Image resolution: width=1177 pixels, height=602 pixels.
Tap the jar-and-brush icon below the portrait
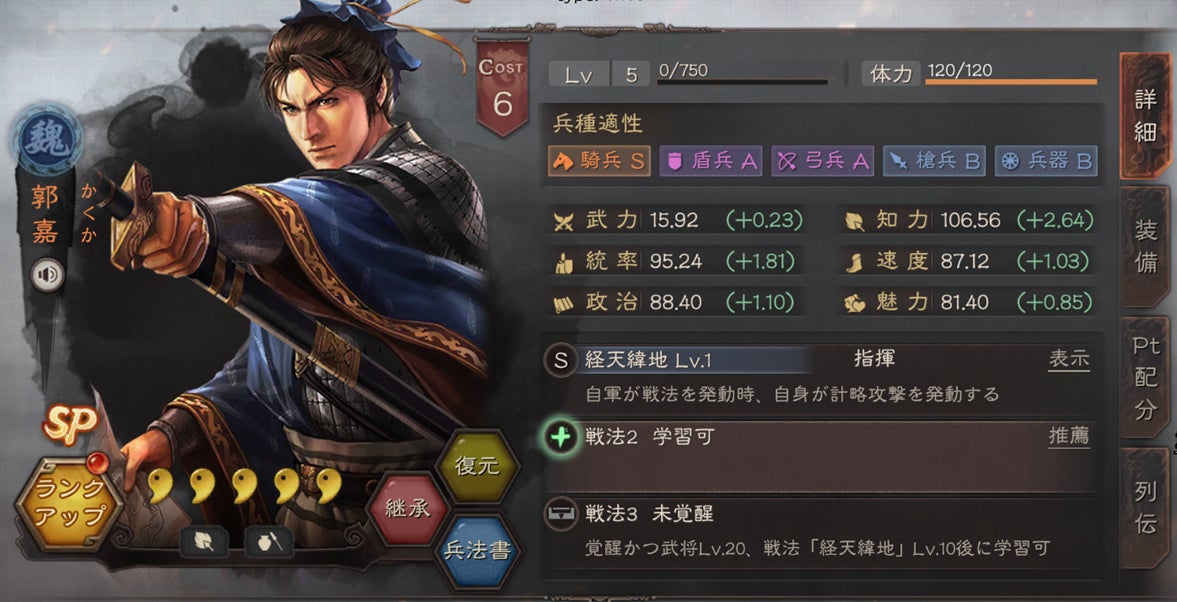tap(269, 542)
